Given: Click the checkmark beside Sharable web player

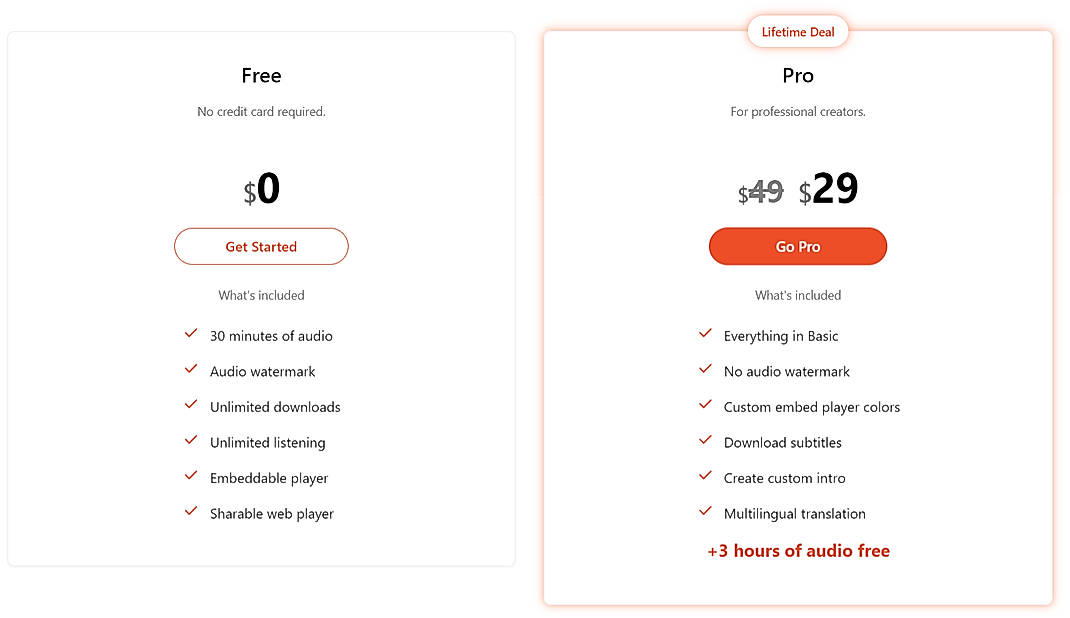Looking at the screenshot, I should click(x=191, y=512).
